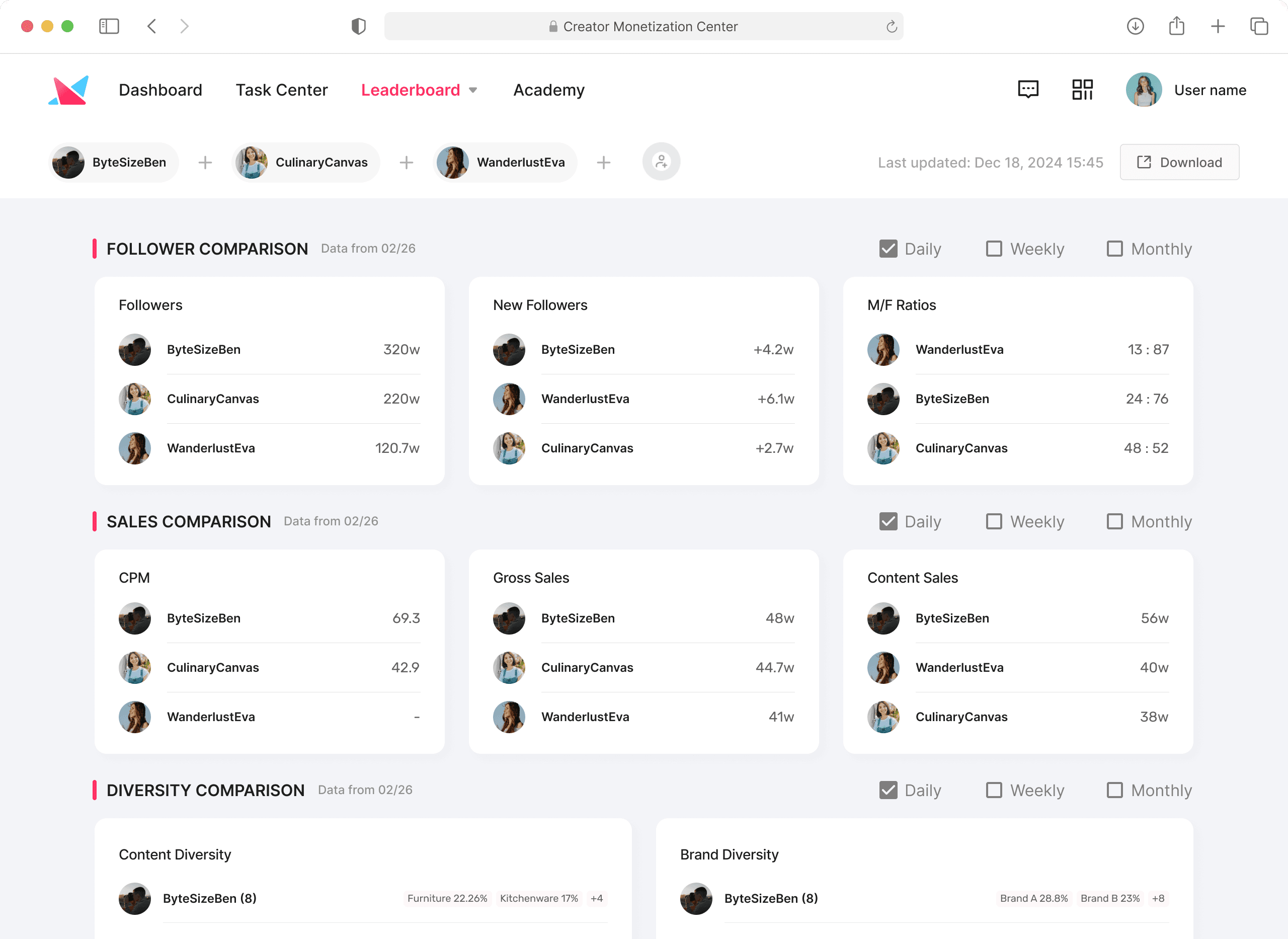Open the messages chat icon
Screen dimensions: 1288x939
1028,89
